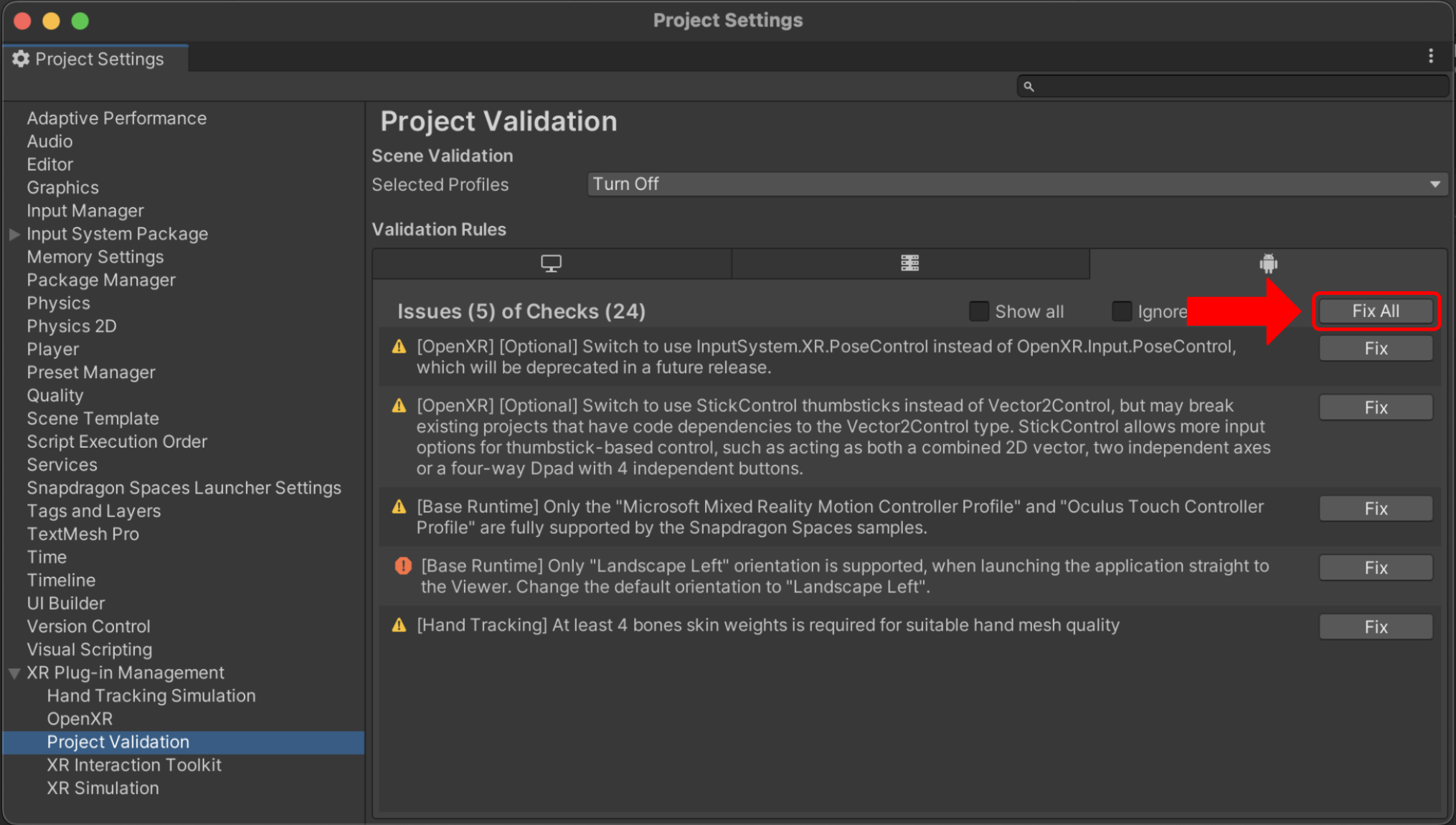1456x825 pixels.
Task: Open OpenXR settings
Action: (80, 719)
